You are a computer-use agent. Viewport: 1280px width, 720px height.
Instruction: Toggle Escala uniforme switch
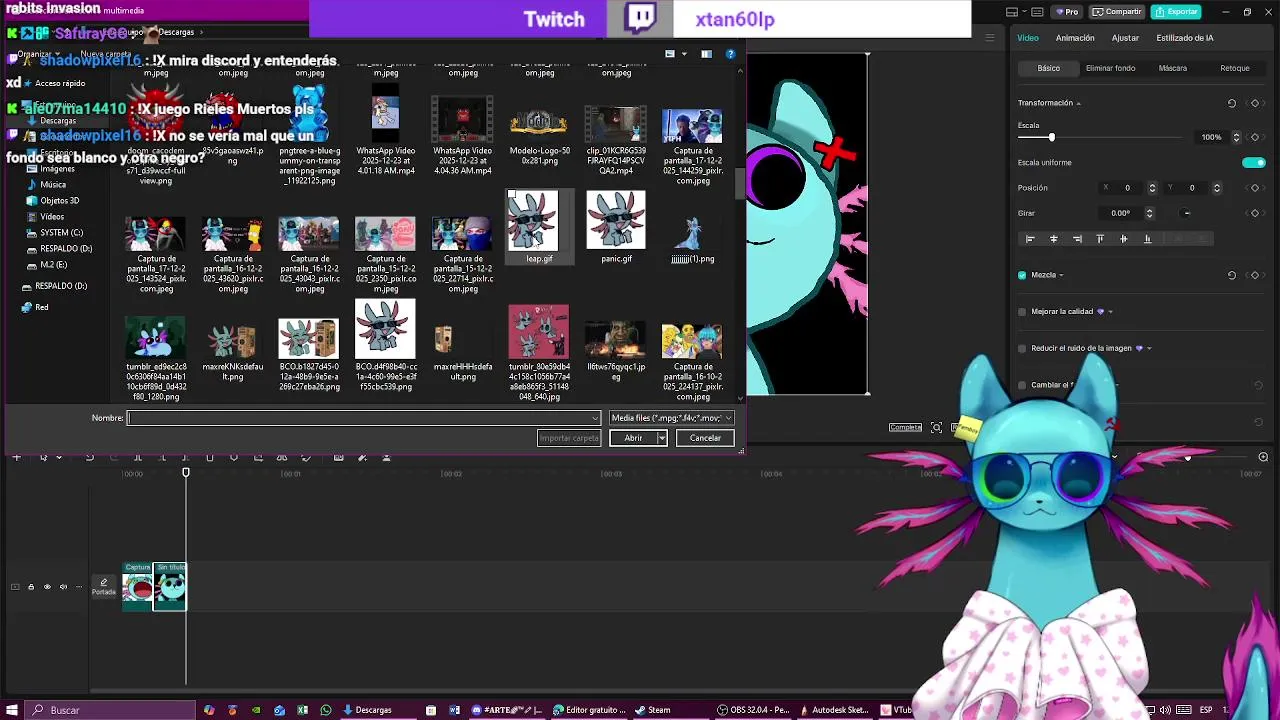pos(1253,162)
